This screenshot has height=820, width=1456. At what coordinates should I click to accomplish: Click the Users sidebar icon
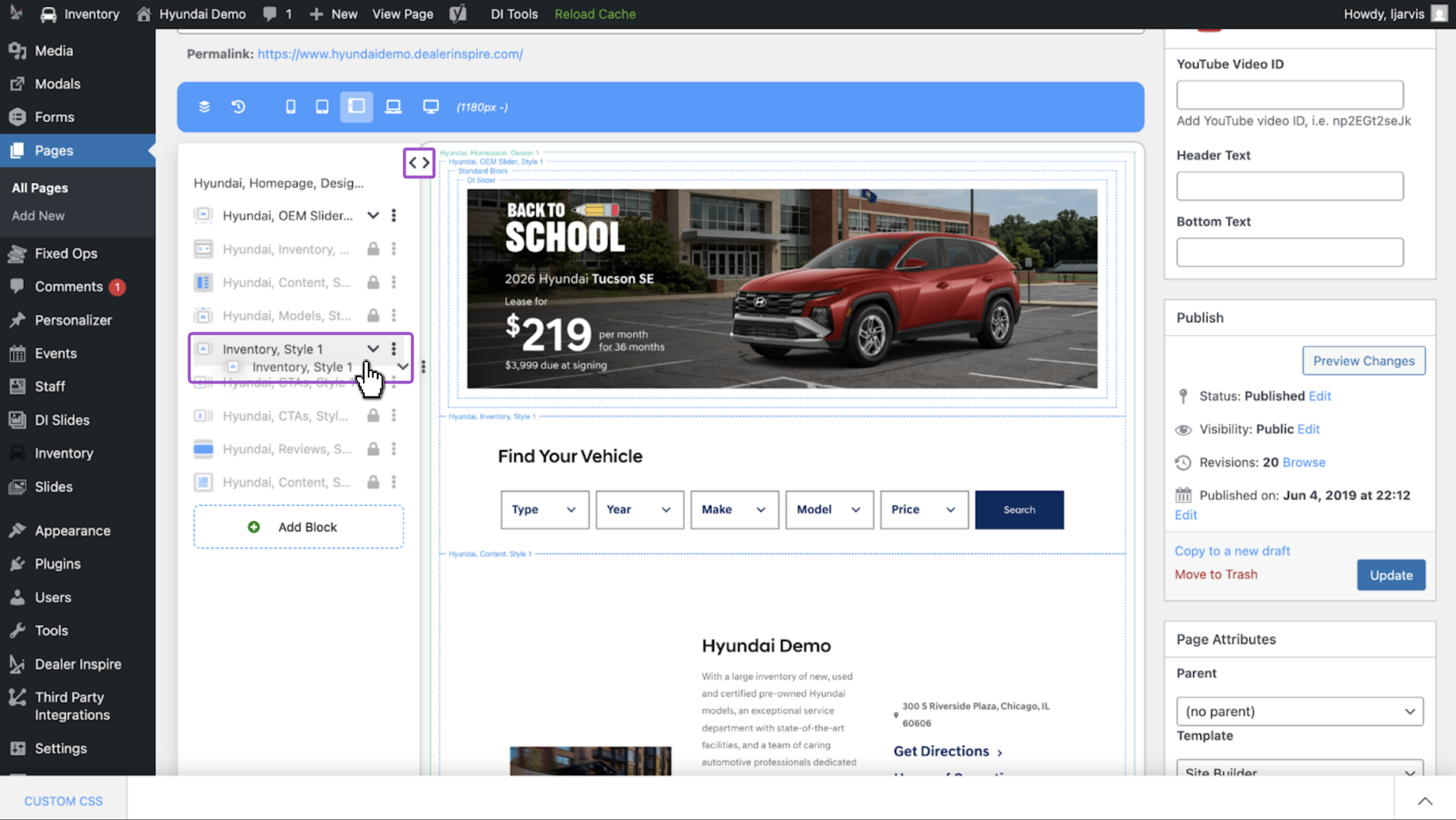tap(18, 598)
